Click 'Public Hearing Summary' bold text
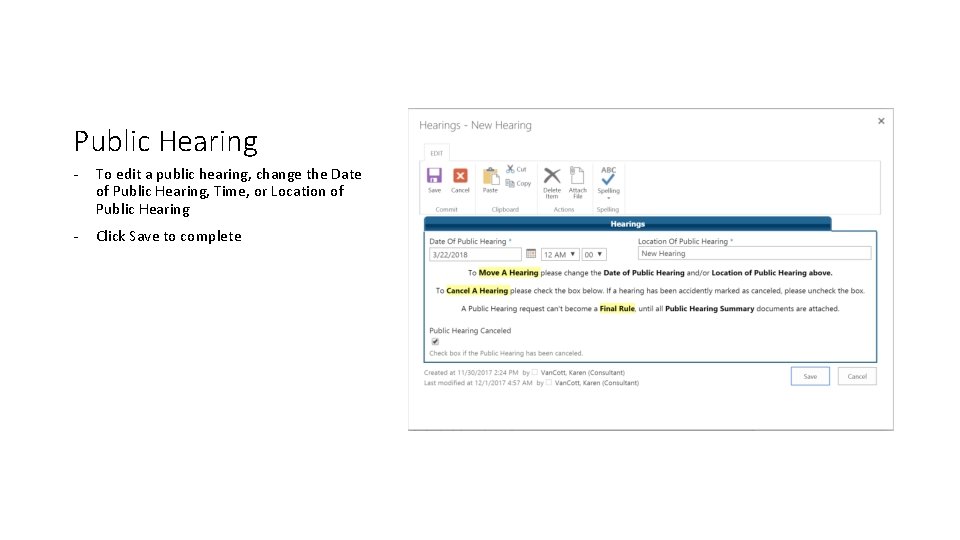Screen dimensions: 960x540 coord(710,309)
